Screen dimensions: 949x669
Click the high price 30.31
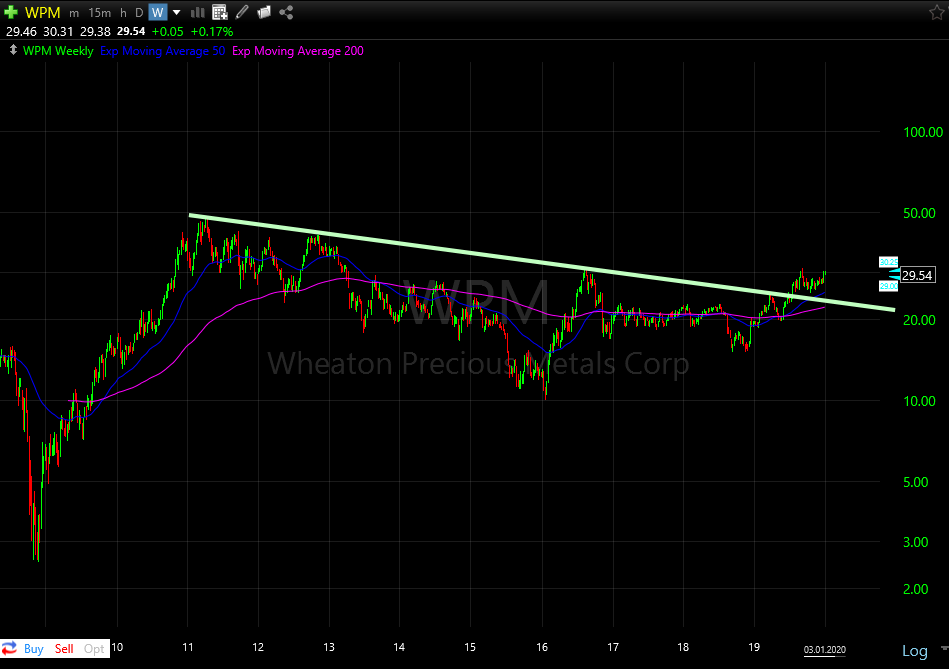tap(58, 31)
